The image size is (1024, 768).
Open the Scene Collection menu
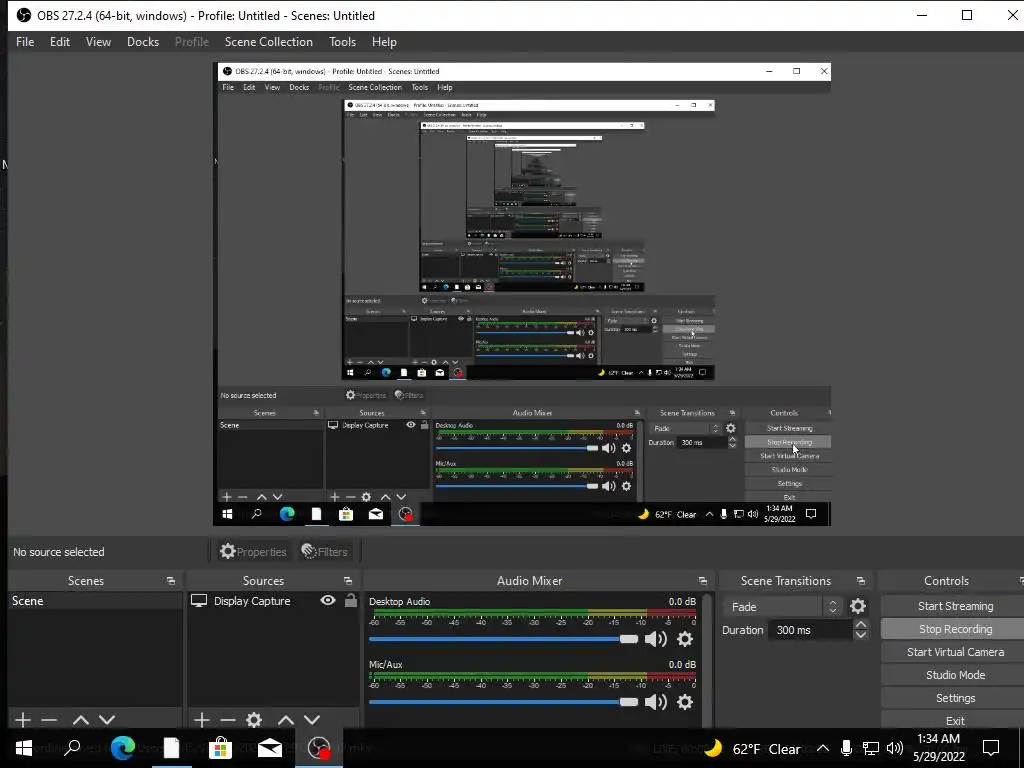pos(268,42)
